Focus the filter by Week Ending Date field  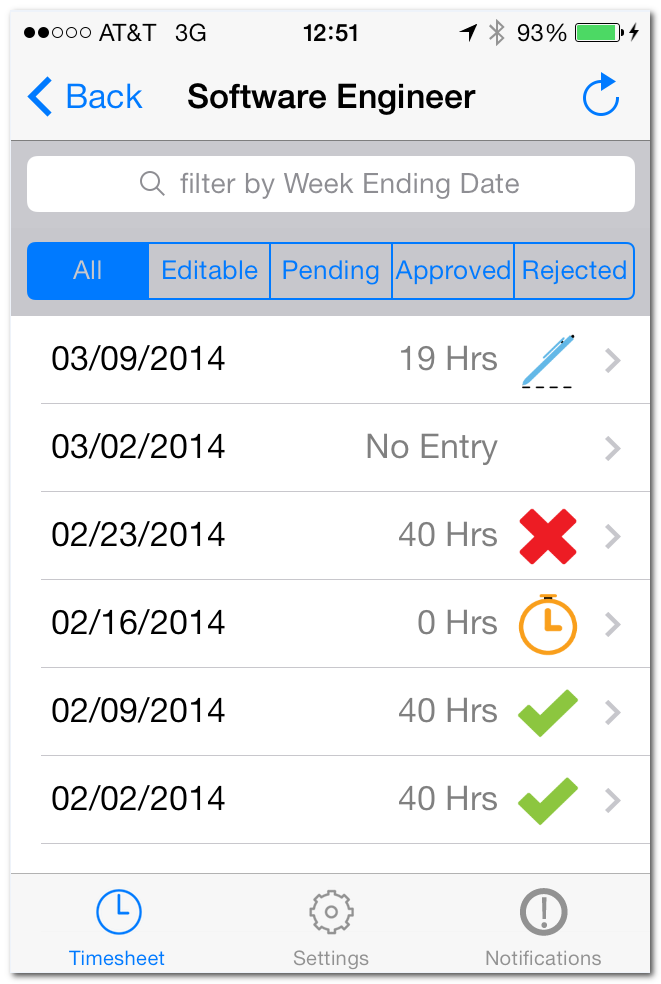coord(331,184)
